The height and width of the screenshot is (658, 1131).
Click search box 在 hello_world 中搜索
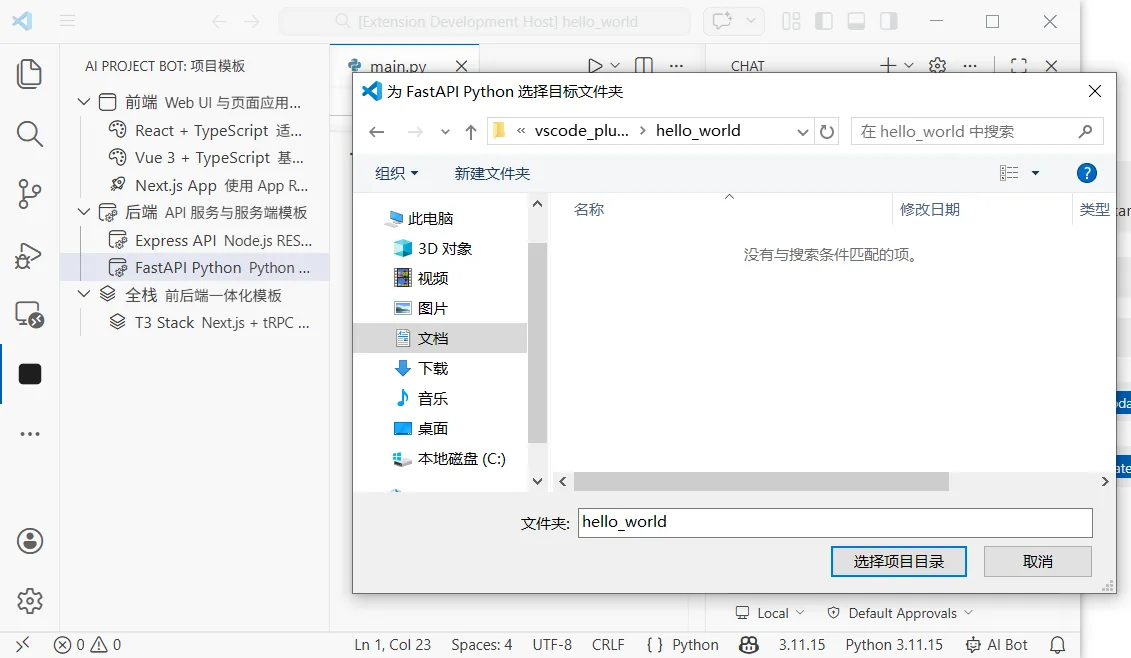click(x=977, y=131)
